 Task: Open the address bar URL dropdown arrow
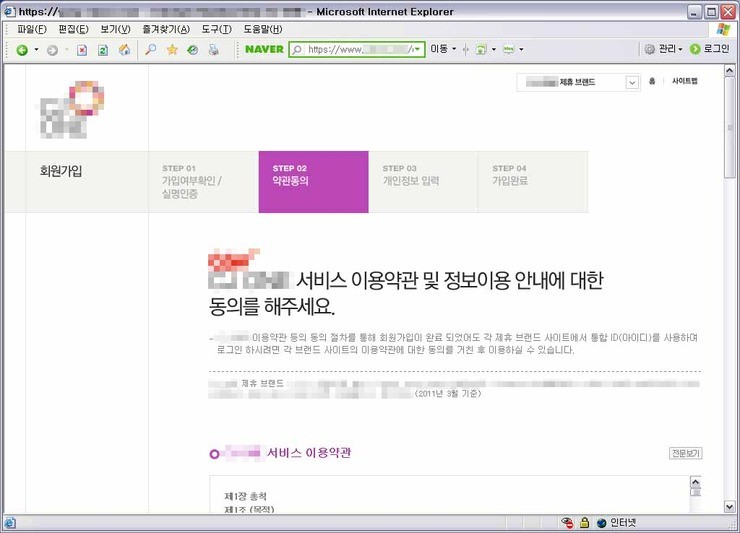tap(417, 49)
